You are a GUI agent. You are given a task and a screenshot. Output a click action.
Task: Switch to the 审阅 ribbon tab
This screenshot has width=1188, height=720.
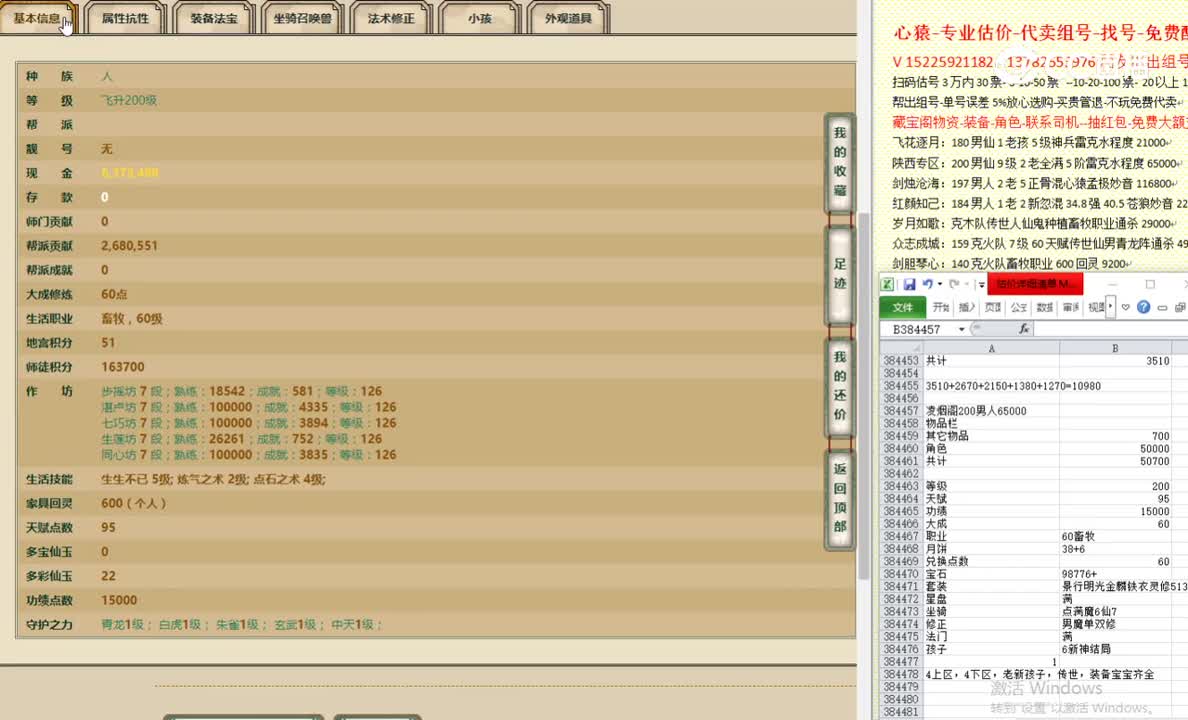click(1071, 308)
